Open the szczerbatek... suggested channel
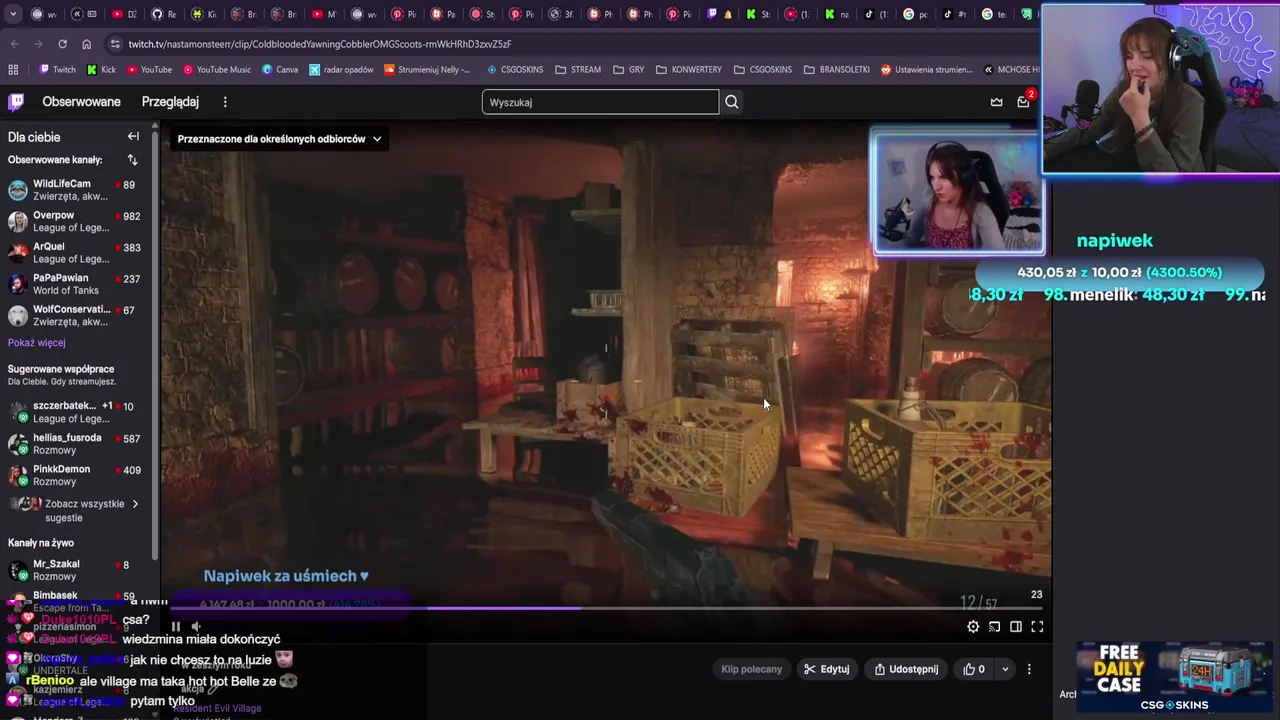Image resolution: width=1280 pixels, height=720 pixels. point(78,412)
